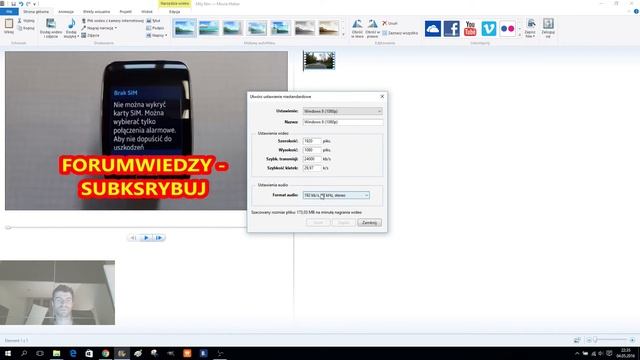This screenshot has width=640, height=360.
Task: Click the webcam video recording icon
Action: tap(84, 20)
